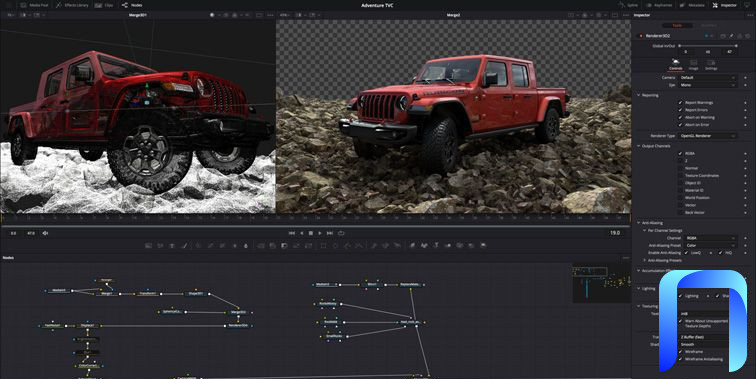Switch to the Image tab in Inspector
Screen dimensions: 756x379
(693, 65)
